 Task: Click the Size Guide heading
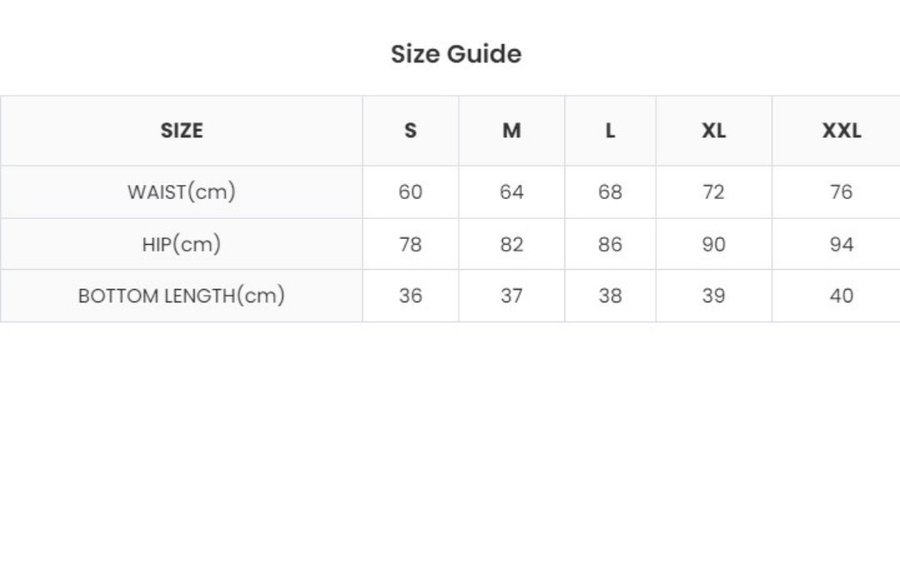pos(455,54)
